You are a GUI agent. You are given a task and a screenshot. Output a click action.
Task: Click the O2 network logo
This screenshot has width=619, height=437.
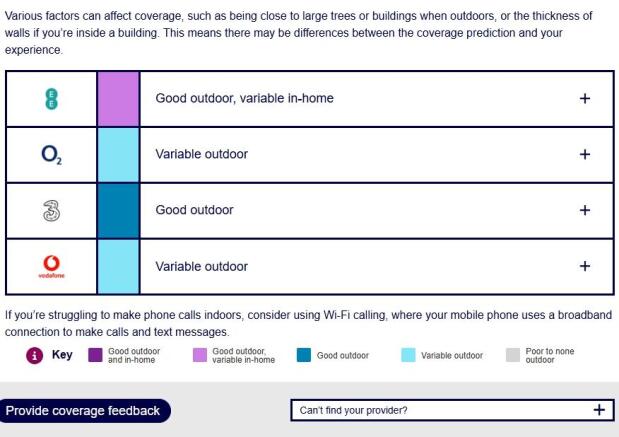[x=51, y=155]
